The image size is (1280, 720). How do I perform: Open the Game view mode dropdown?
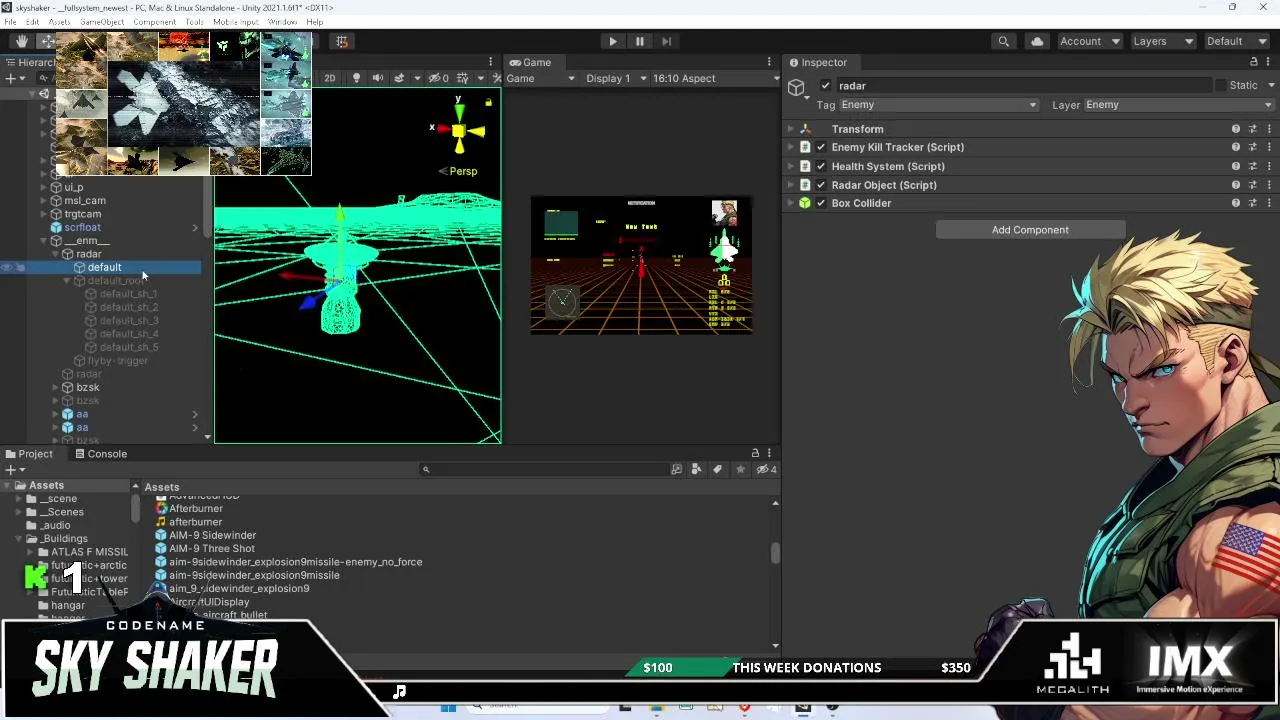540,78
